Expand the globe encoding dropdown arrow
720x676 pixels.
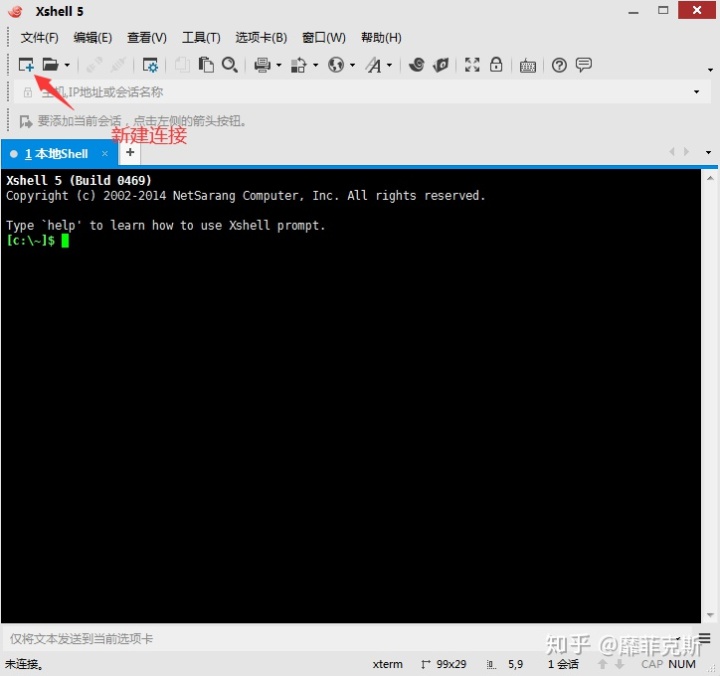pyautogui.click(x=353, y=65)
